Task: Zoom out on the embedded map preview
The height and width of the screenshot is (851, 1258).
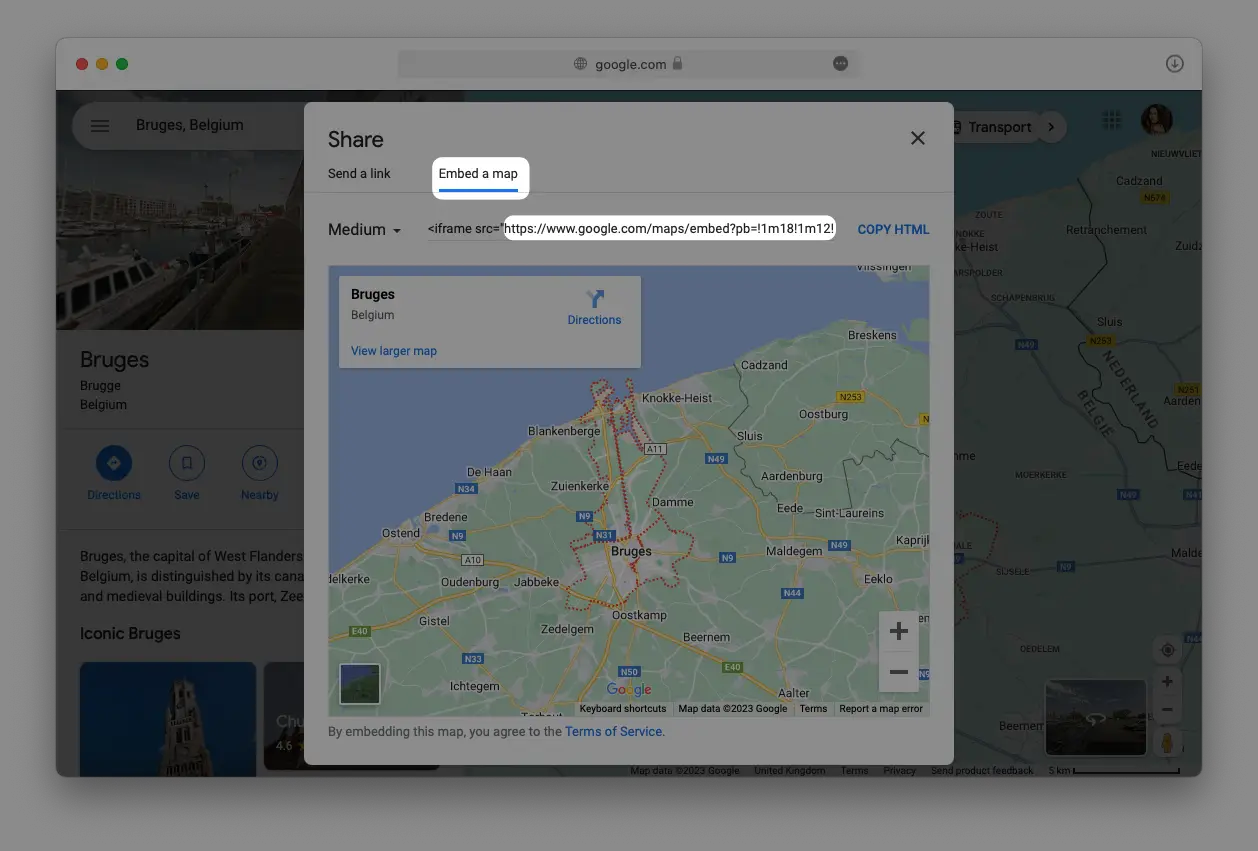Action: [x=898, y=672]
